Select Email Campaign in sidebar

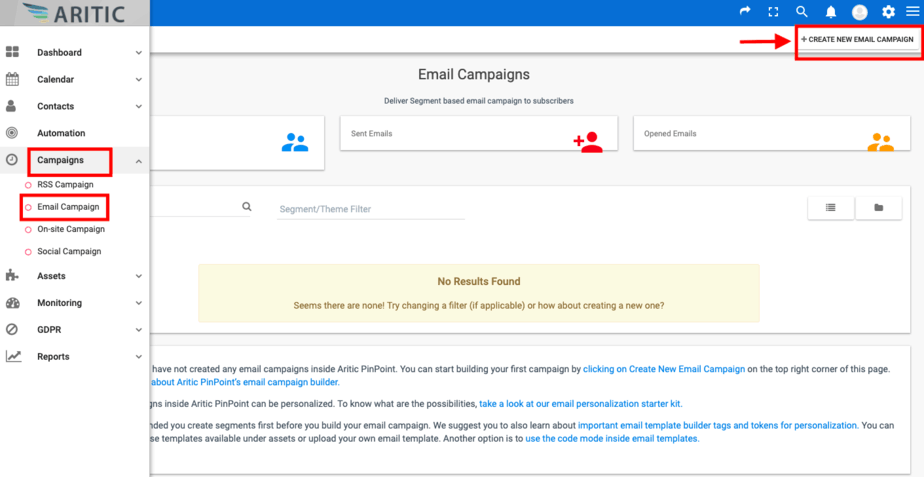68,207
